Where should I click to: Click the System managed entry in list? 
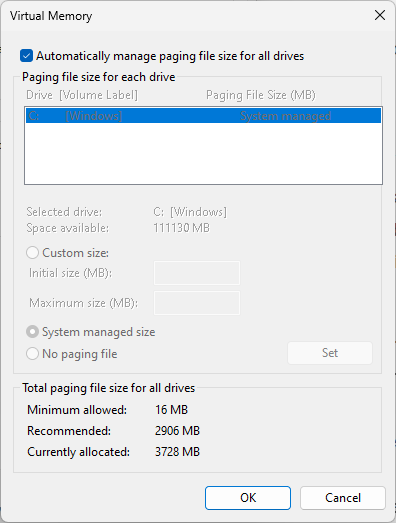(286, 116)
